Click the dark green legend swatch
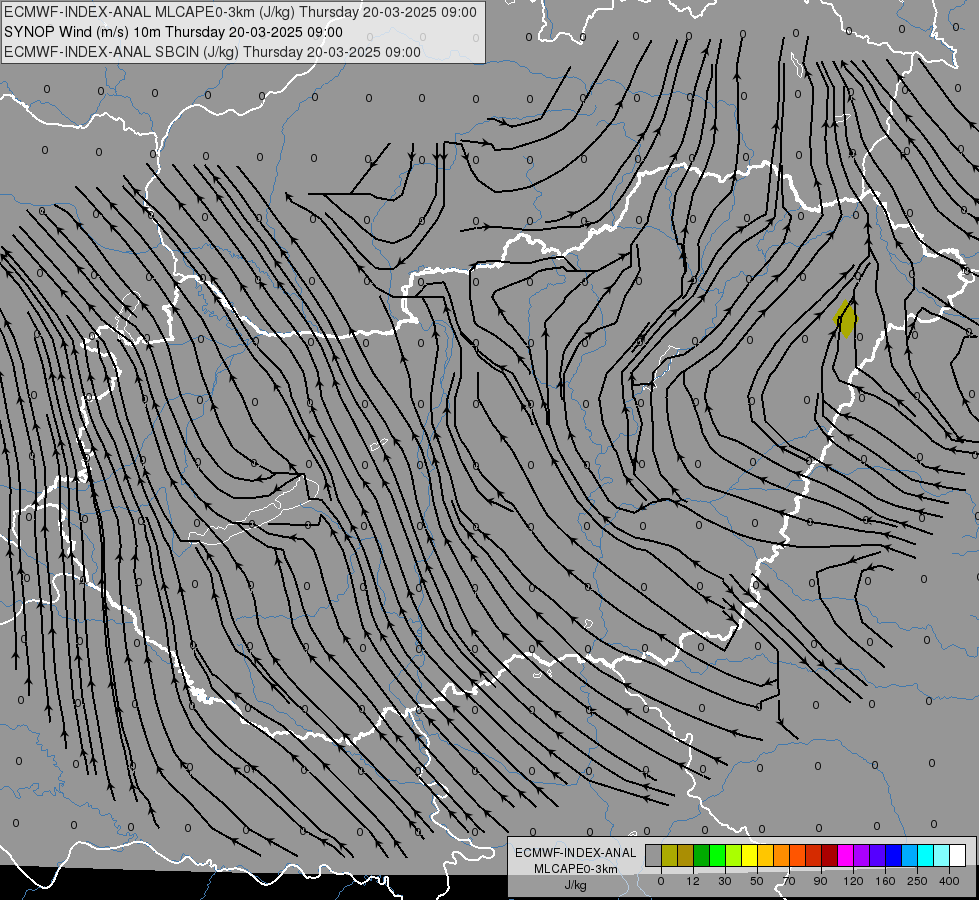The height and width of the screenshot is (900, 979). [702, 855]
